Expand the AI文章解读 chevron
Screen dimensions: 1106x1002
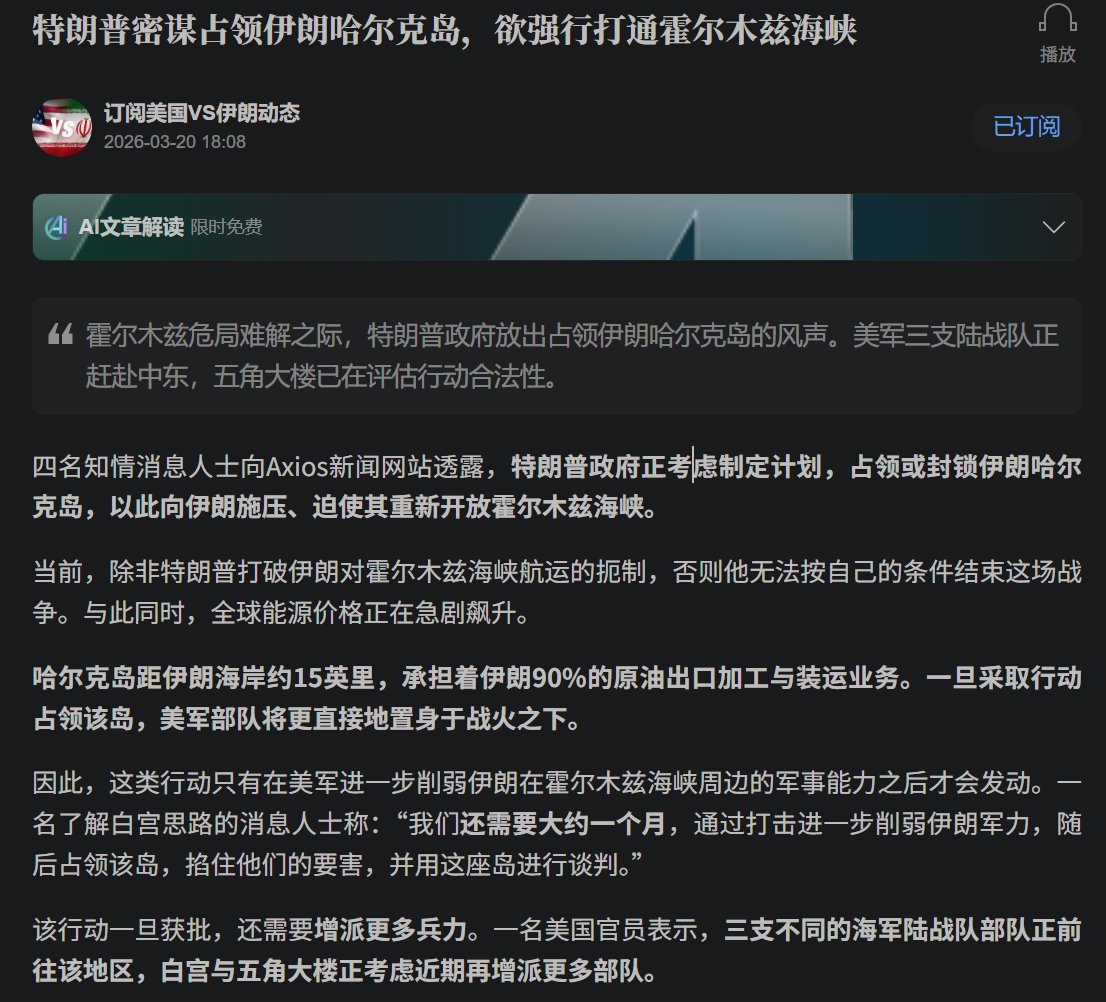pyautogui.click(x=1053, y=227)
